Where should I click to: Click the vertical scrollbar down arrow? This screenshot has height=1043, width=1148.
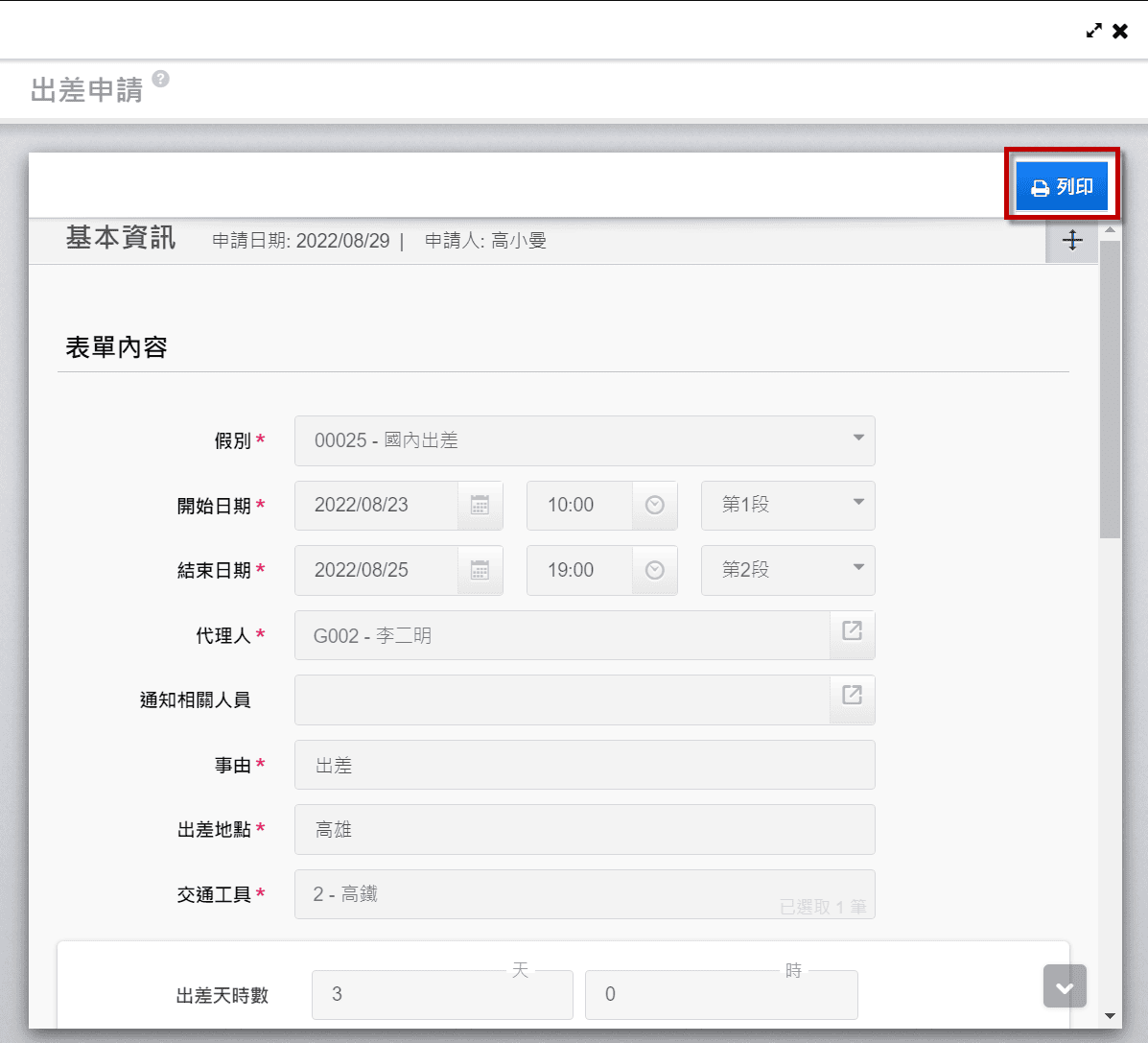click(1110, 1016)
